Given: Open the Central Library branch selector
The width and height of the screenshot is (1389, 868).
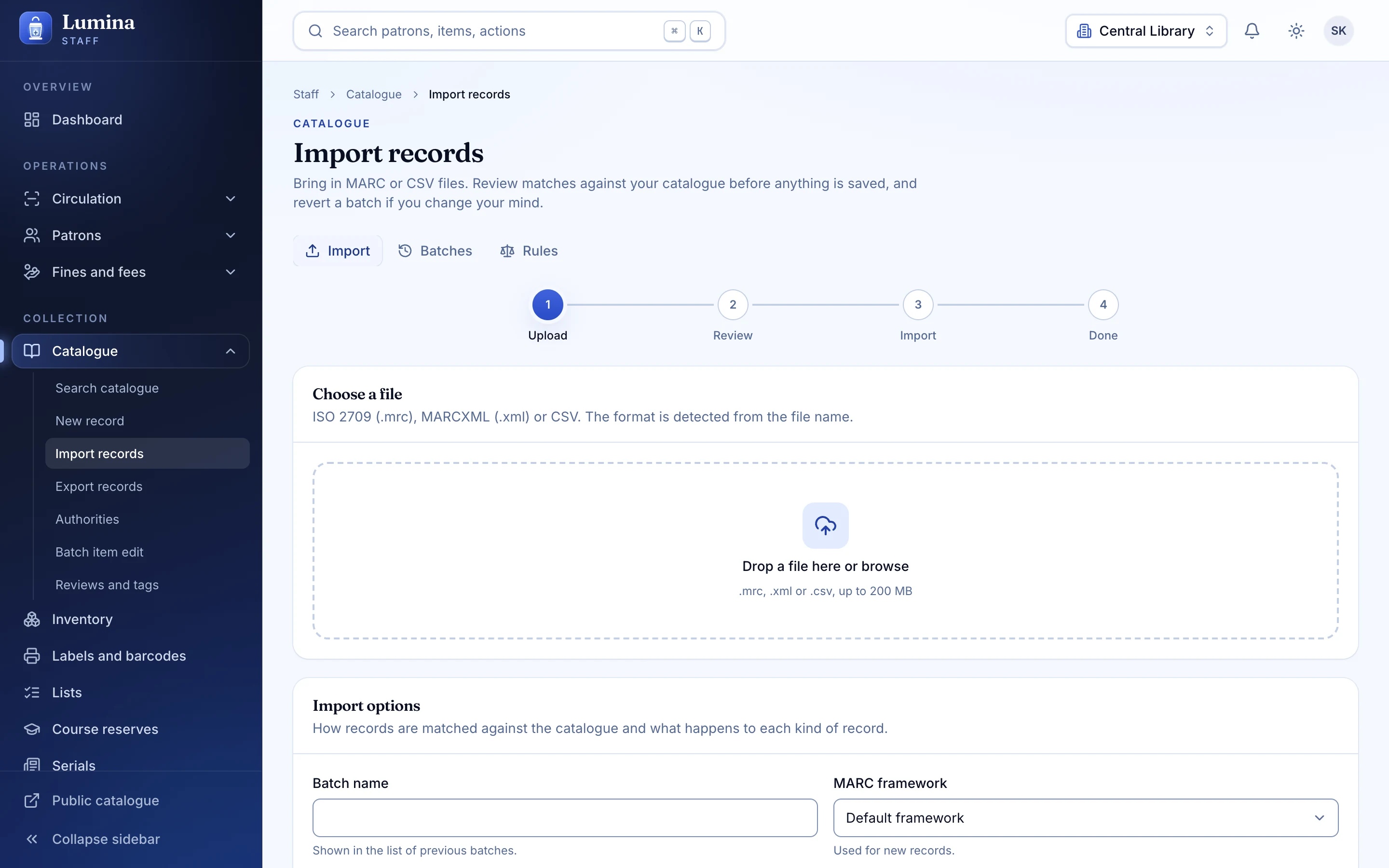Looking at the screenshot, I should [x=1145, y=31].
